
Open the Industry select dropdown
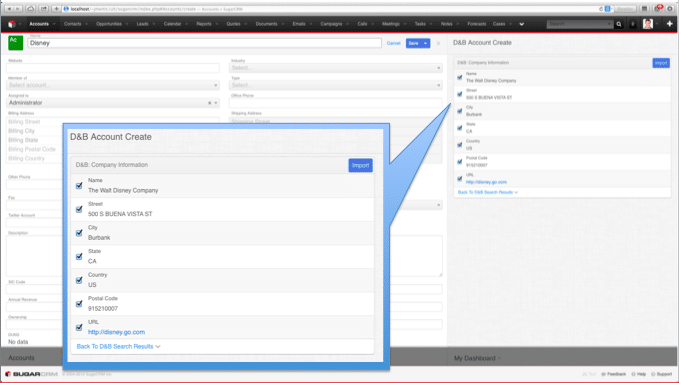[336, 68]
